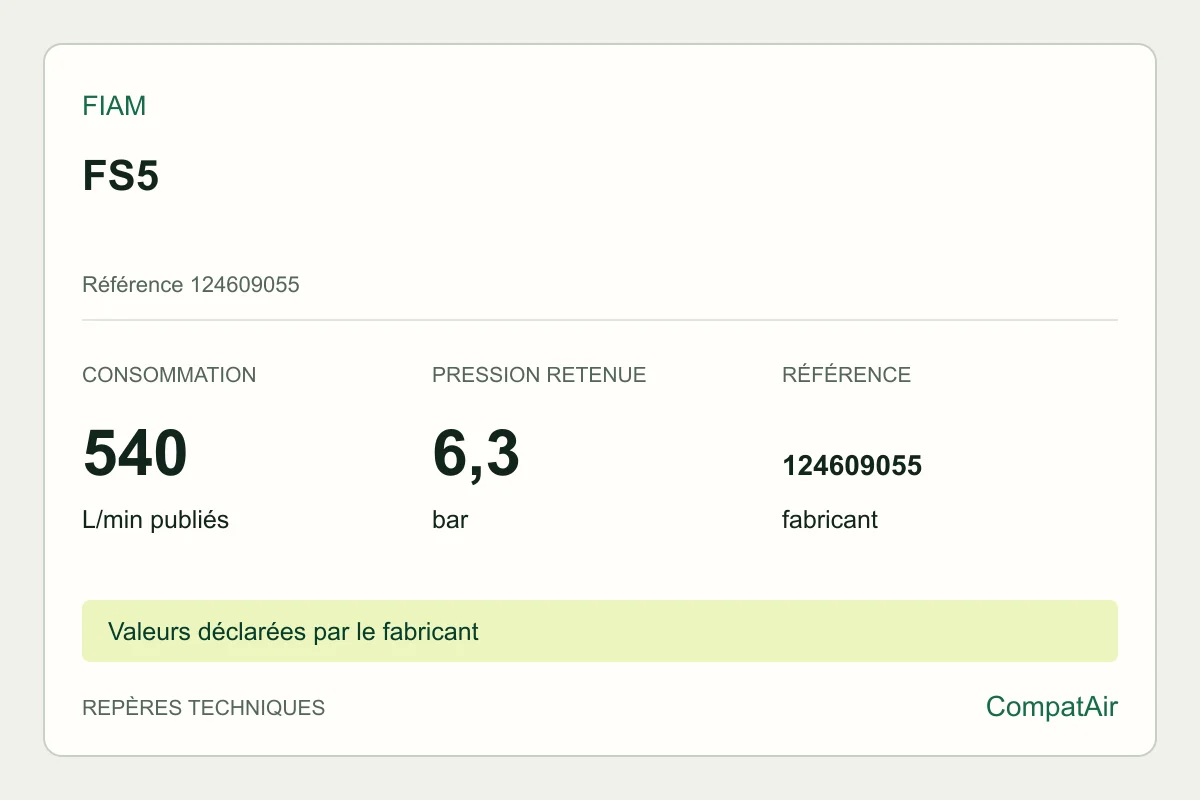Select the FS5 model title

coord(121,177)
